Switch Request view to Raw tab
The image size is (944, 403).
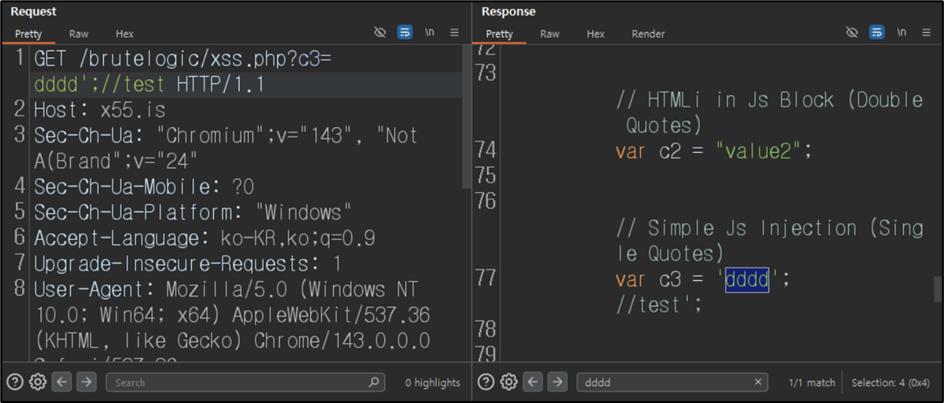tap(78, 34)
